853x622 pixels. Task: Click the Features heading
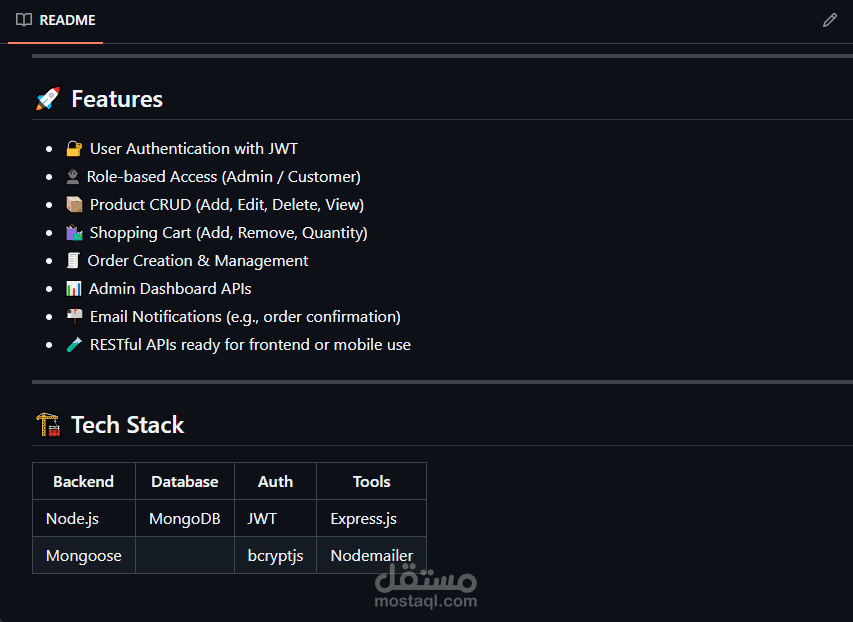(x=117, y=99)
